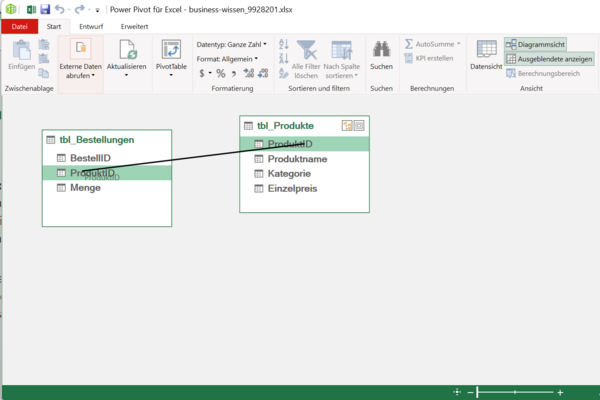The width and height of the screenshot is (600, 400).
Task: Decrease decimal places icon
Action: click(263, 73)
